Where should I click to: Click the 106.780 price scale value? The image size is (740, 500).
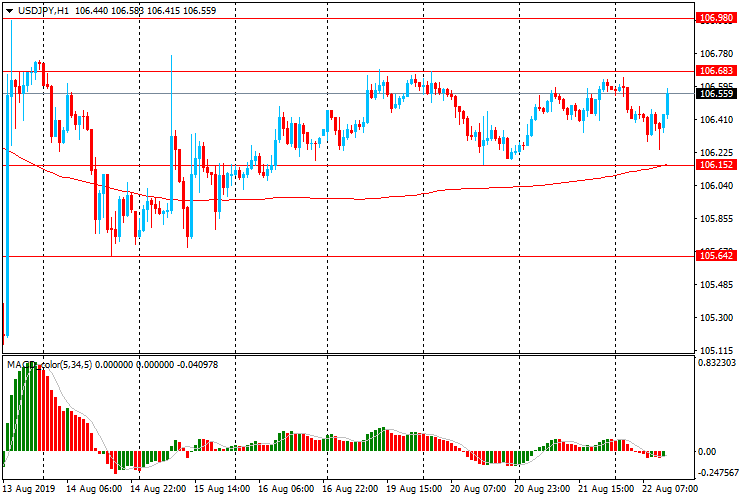(716, 54)
